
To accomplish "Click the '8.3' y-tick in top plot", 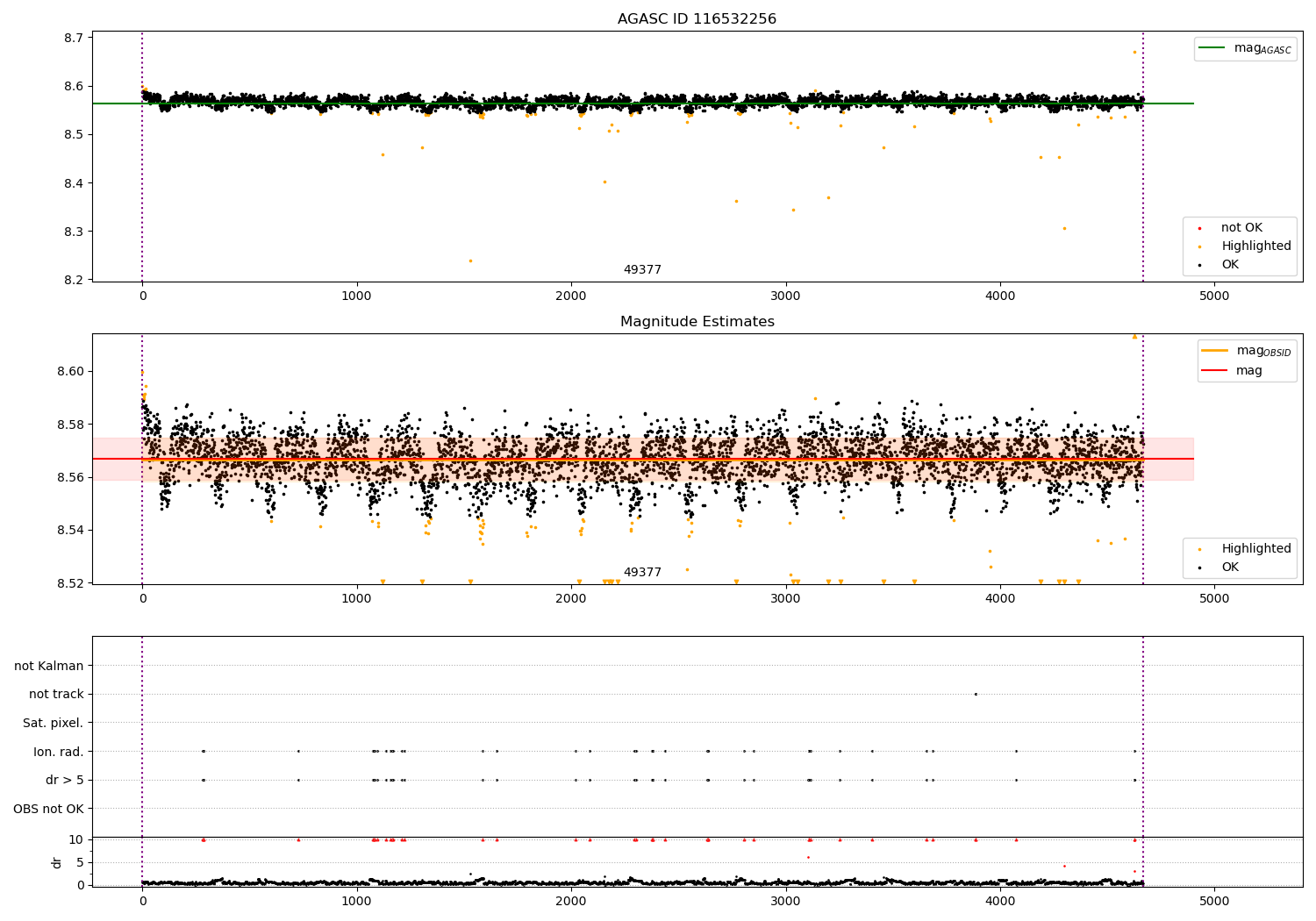I will [x=73, y=232].
